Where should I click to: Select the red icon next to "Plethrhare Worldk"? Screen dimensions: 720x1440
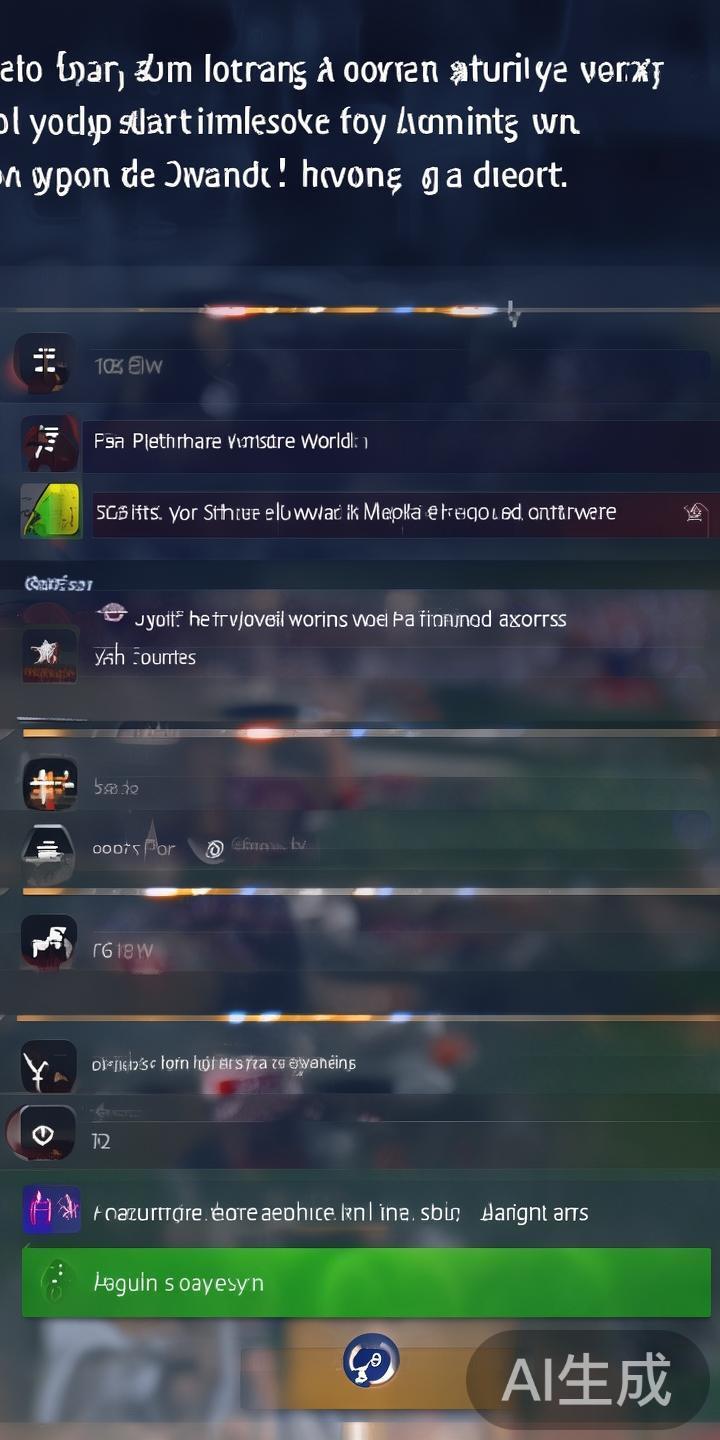click(x=49, y=443)
